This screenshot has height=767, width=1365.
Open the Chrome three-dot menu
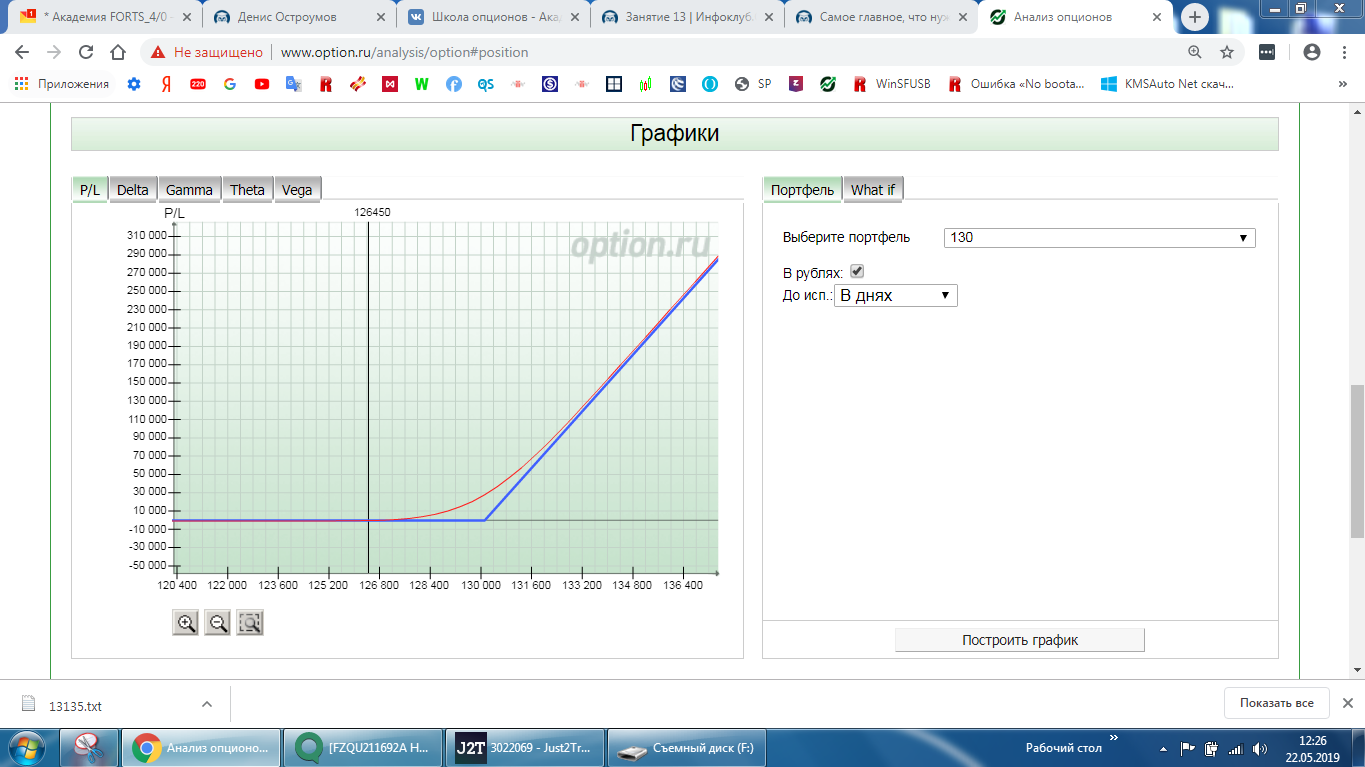coord(1343,52)
